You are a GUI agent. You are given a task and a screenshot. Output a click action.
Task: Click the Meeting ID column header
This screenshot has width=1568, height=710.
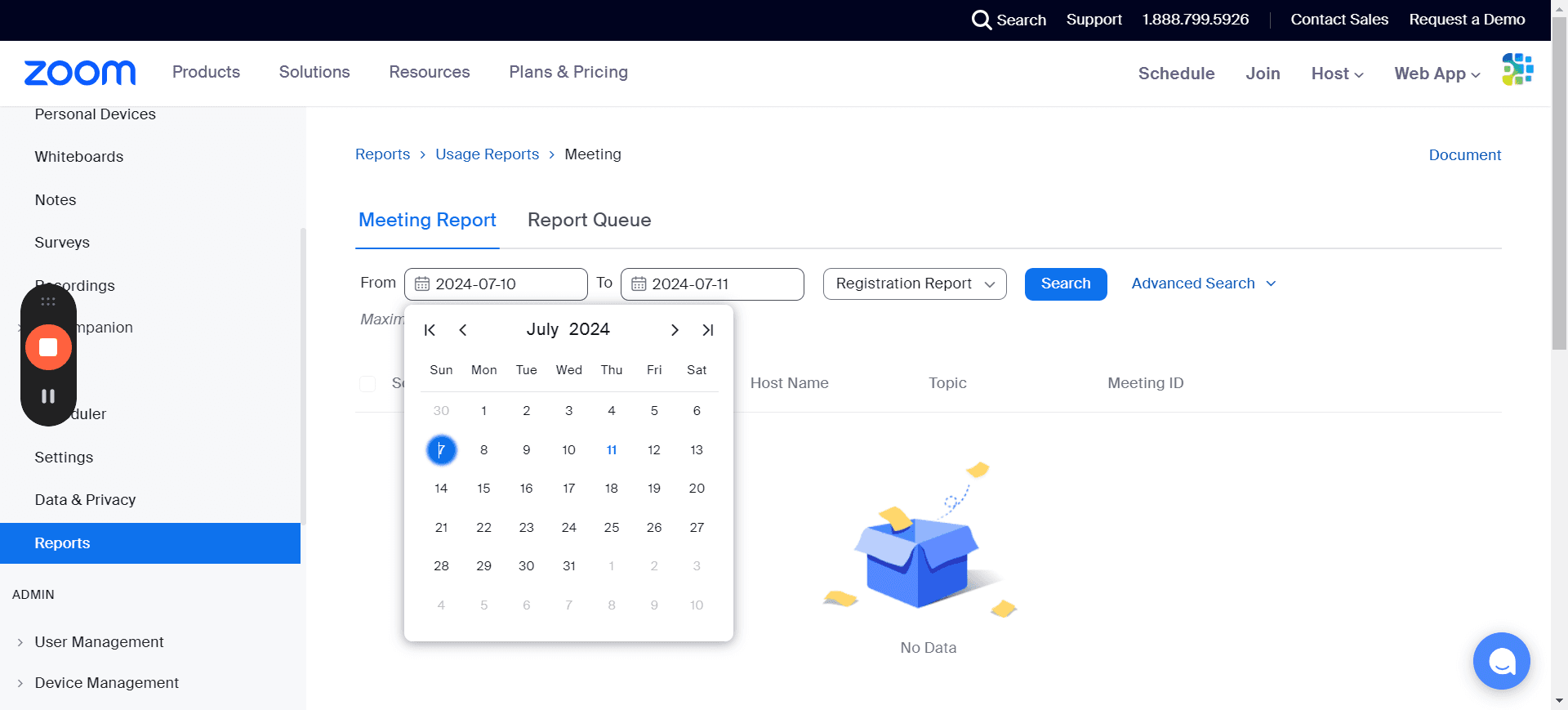1145,383
